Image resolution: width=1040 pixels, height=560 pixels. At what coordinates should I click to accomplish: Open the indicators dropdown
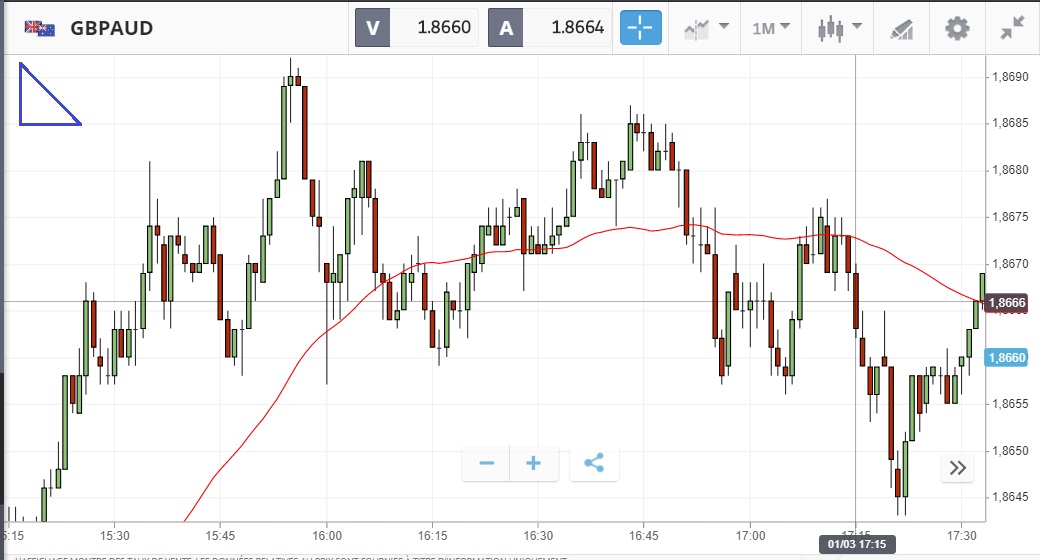coord(706,28)
